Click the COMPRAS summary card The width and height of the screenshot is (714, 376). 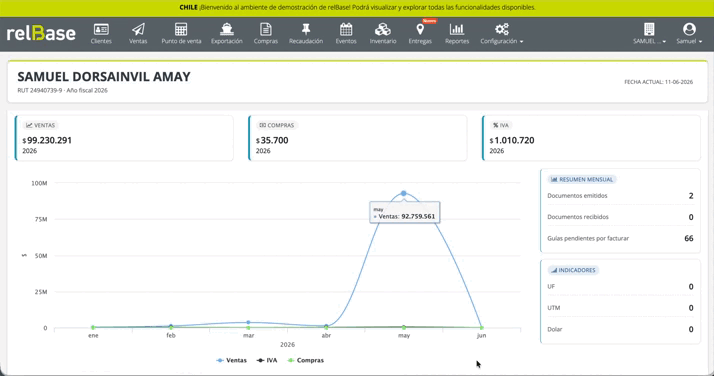pyautogui.click(x=357, y=138)
